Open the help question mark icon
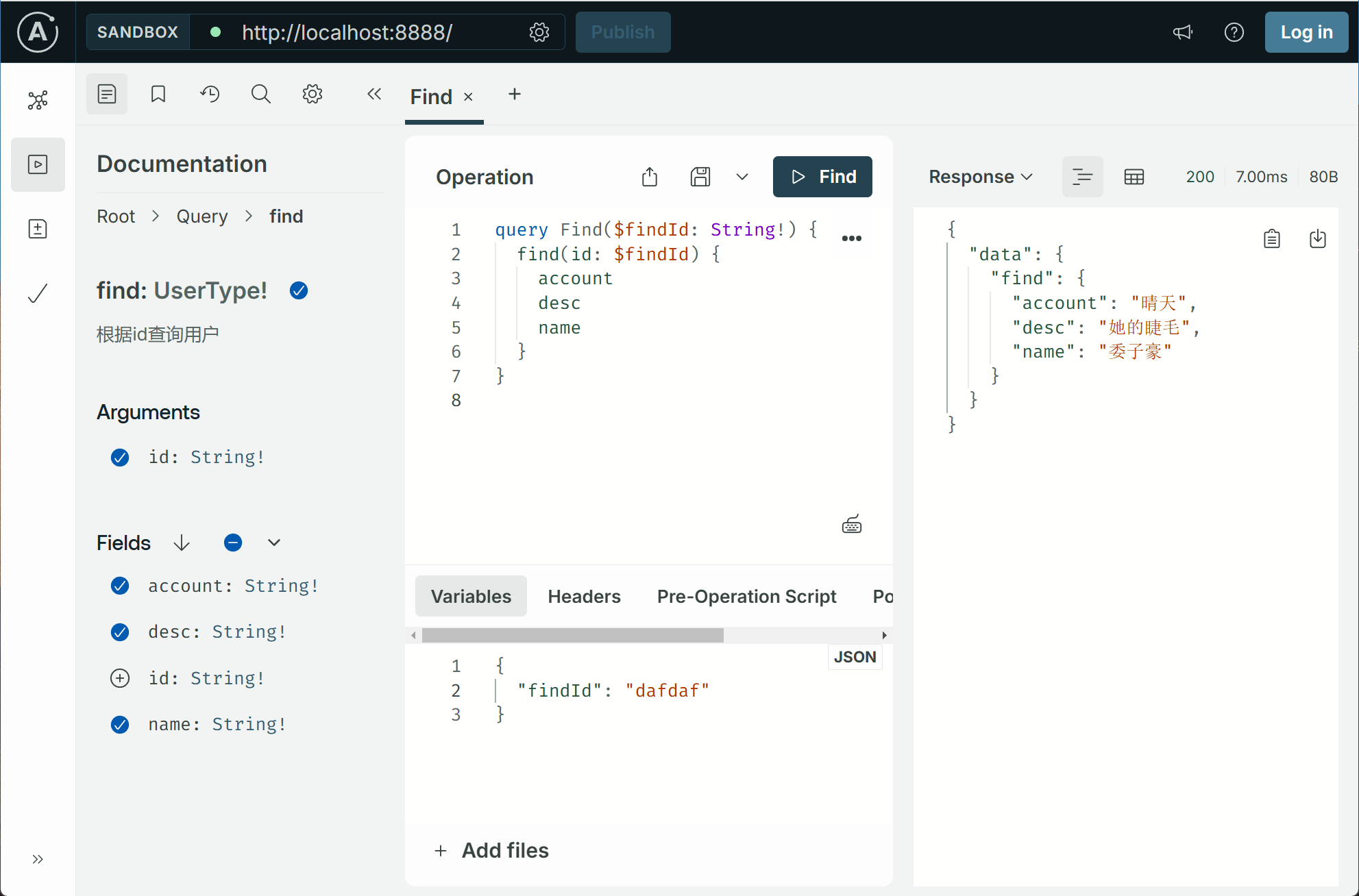Screen dimensions: 1359x896 (x=1234, y=32)
